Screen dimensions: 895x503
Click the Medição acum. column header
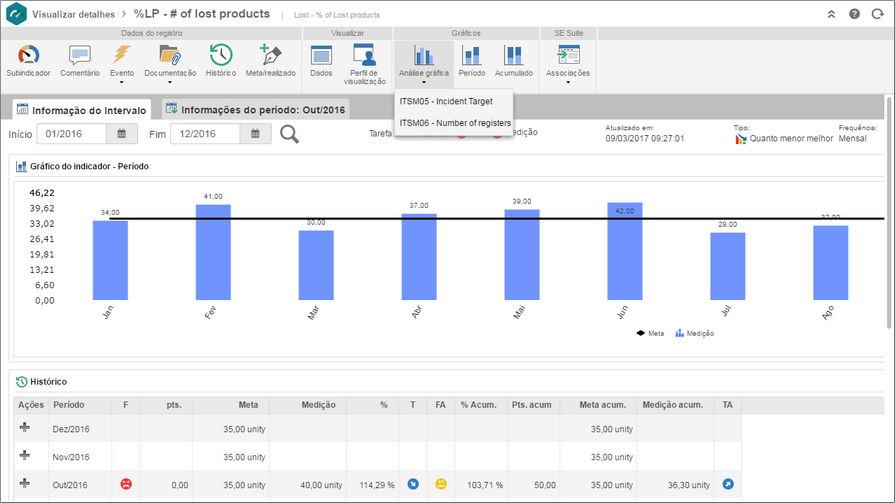pyautogui.click(x=673, y=405)
